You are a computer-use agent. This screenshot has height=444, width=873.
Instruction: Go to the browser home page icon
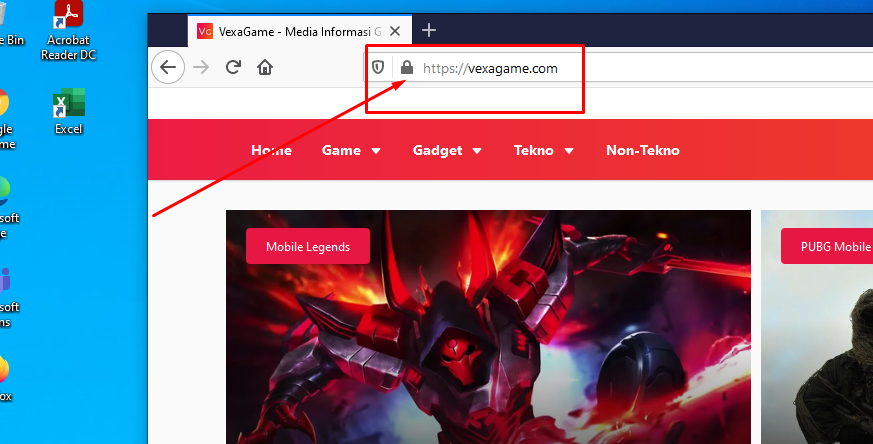265,68
